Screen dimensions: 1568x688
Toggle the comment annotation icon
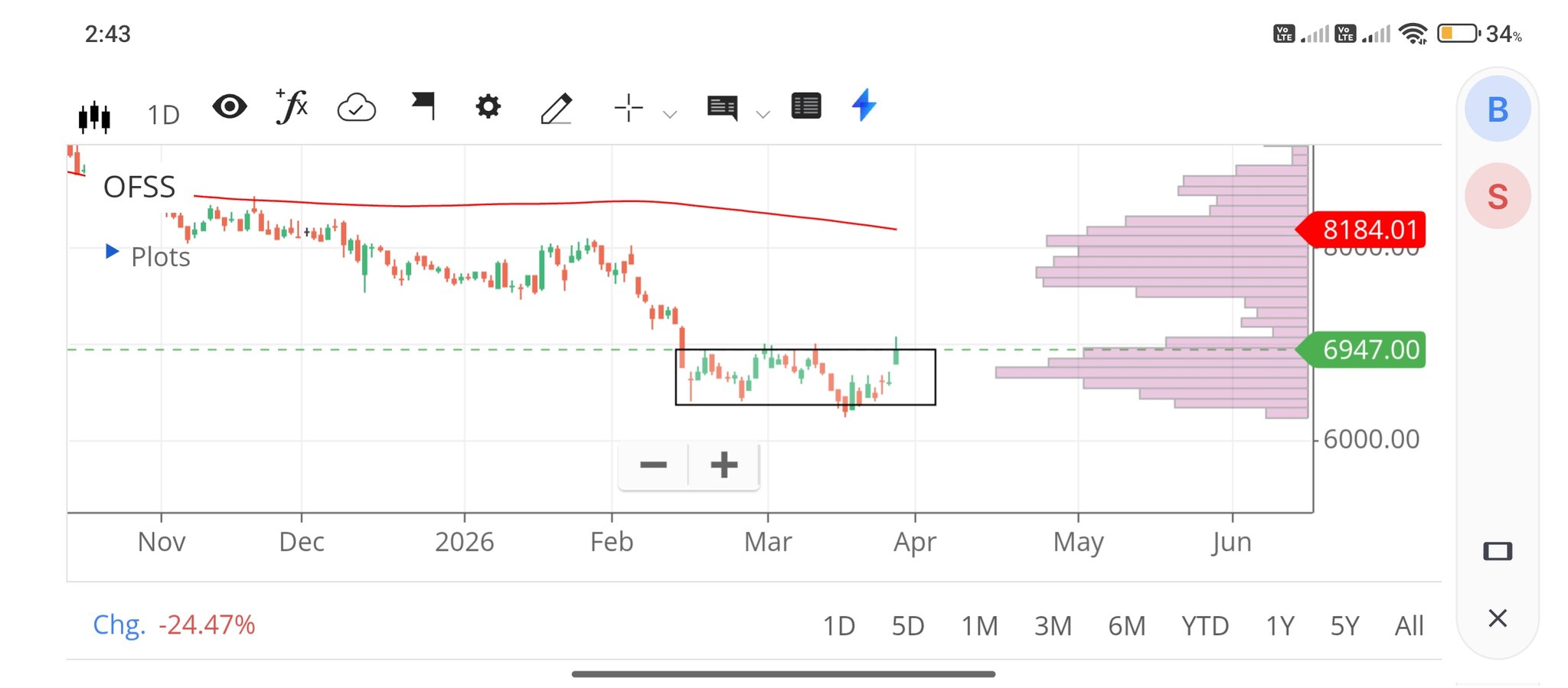[x=722, y=108]
